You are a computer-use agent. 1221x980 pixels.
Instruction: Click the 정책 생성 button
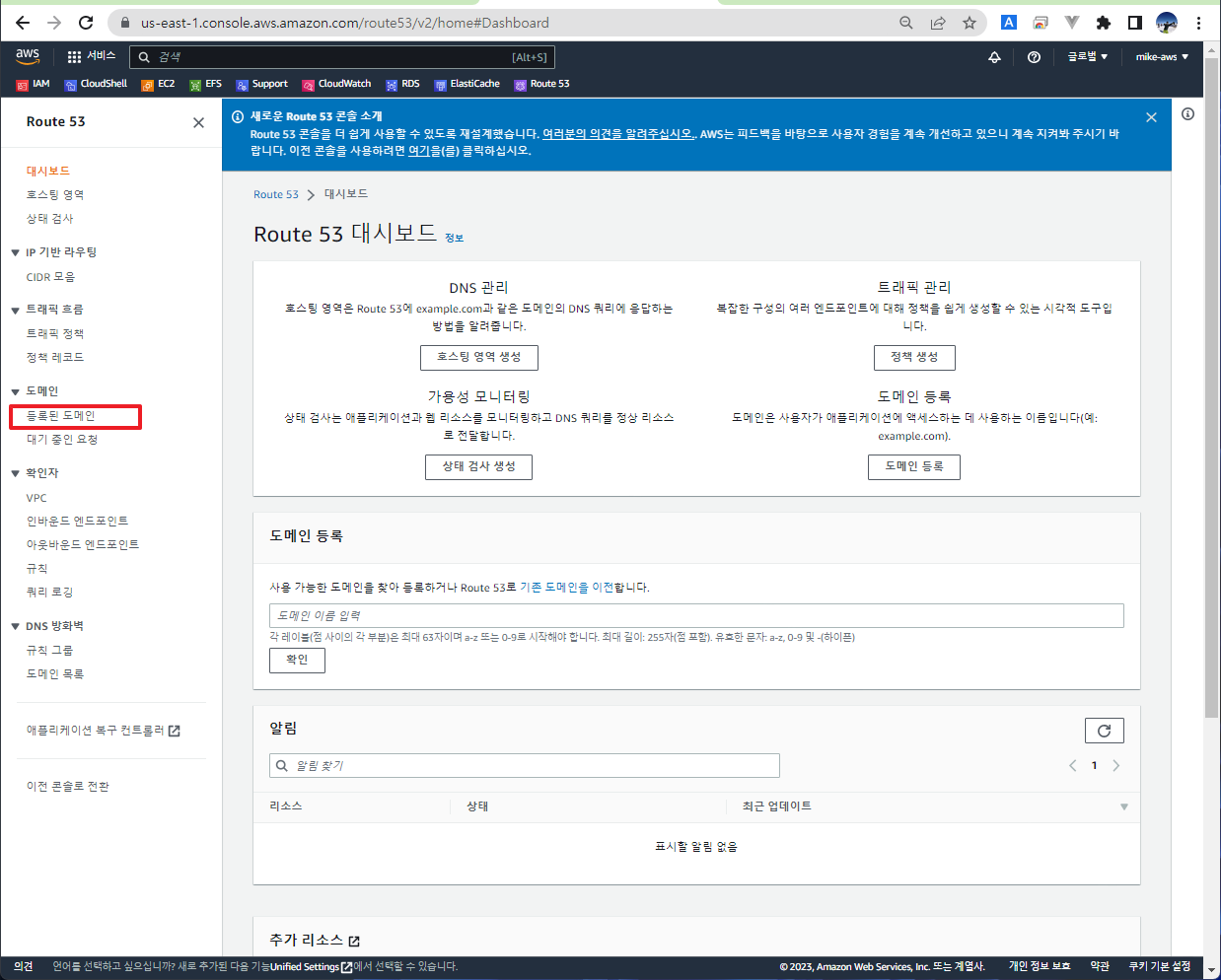pos(914,357)
